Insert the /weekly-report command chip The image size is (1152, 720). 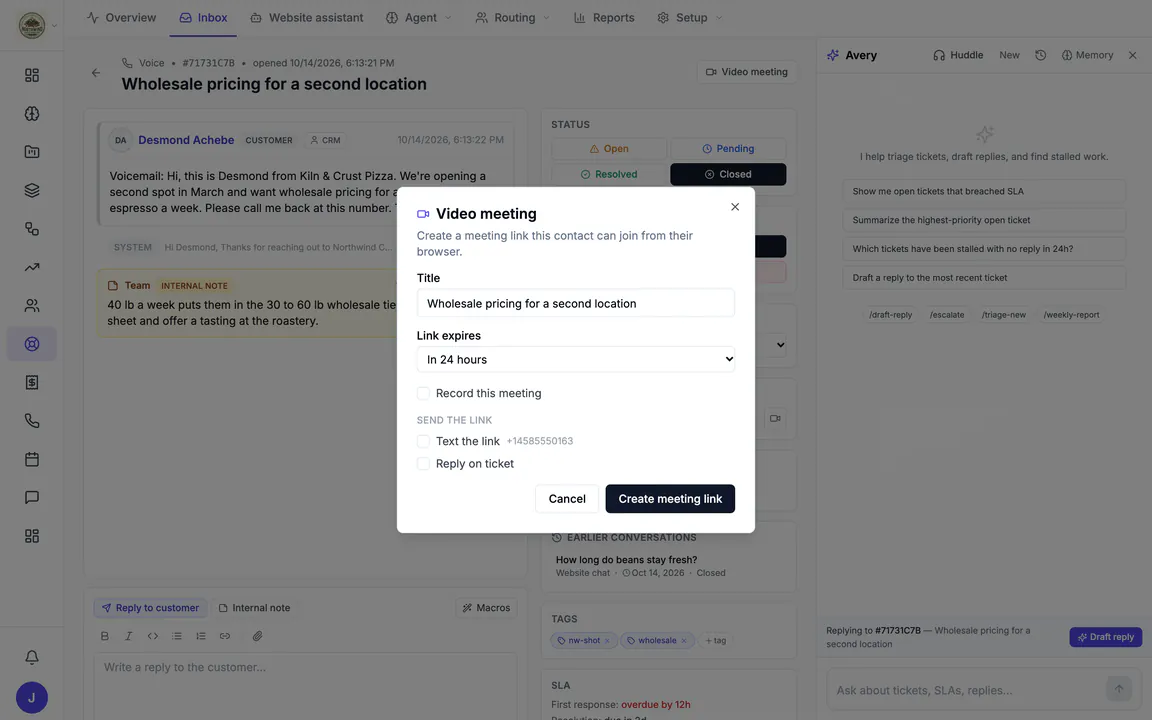coord(1071,314)
